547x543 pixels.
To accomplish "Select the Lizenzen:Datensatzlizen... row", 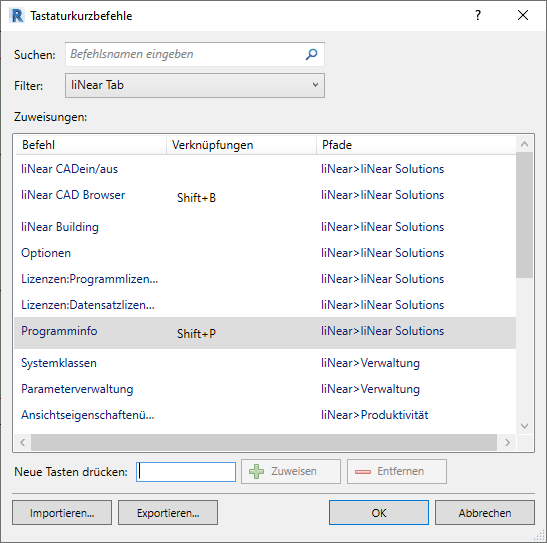I will pos(265,305).
